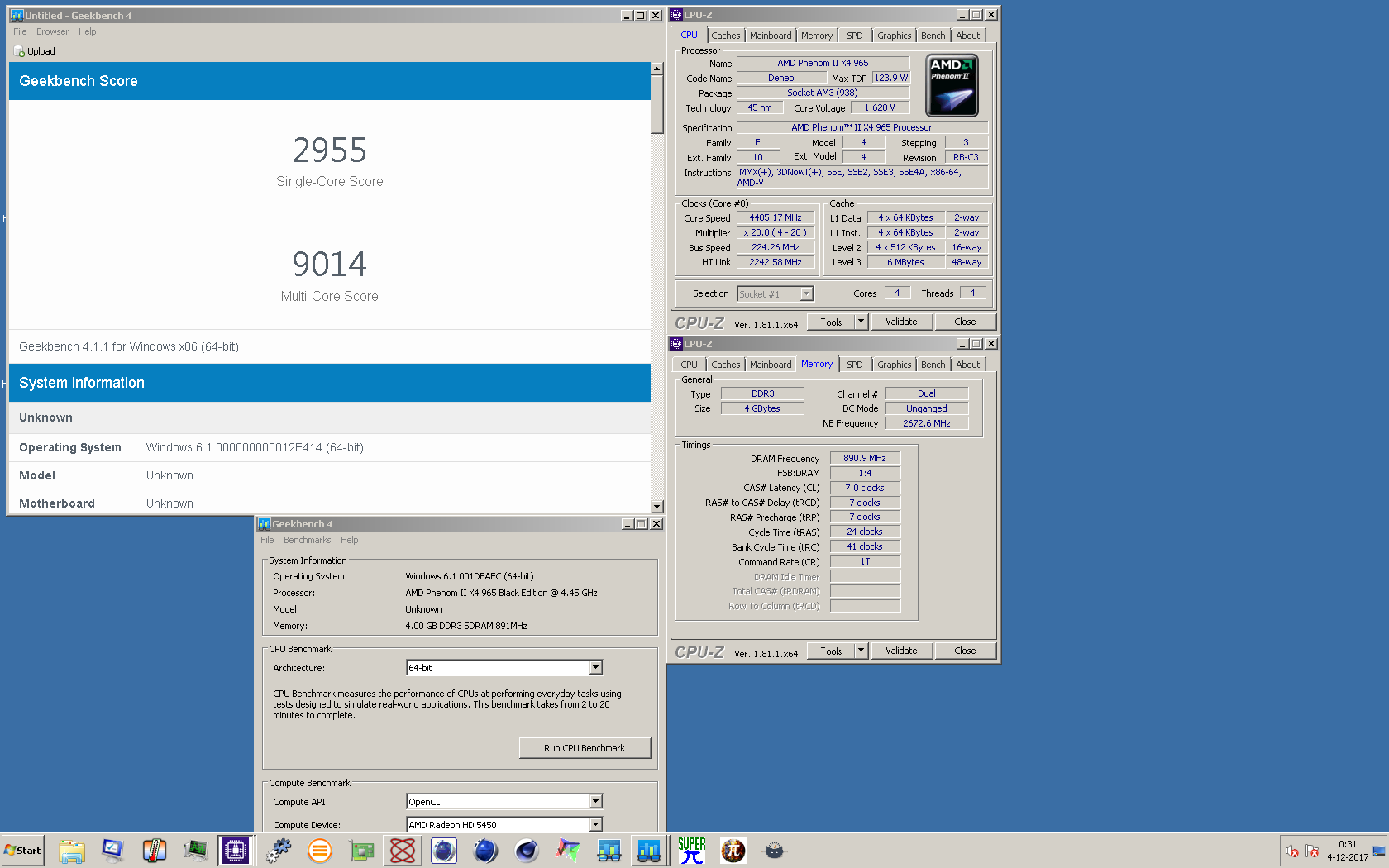Open the Bench tab in upper CPU-Z
Image resolution: width=1389 pixels, height=868 pixels.
(933, 36)
